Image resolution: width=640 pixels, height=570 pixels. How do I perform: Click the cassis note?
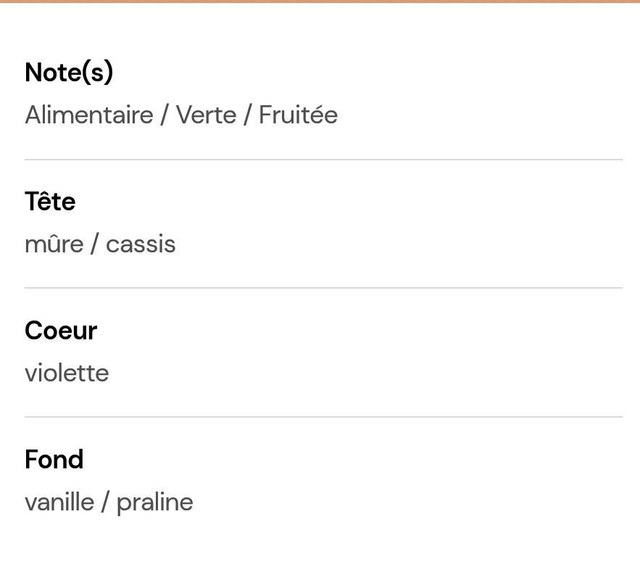[x=141, y=245]
